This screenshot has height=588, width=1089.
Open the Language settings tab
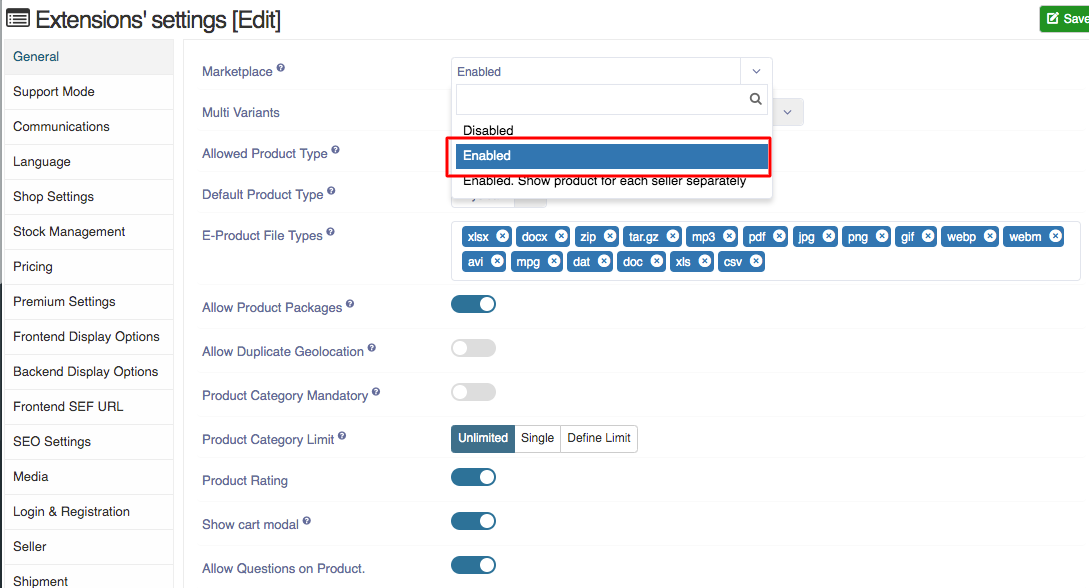pos(89,162)
